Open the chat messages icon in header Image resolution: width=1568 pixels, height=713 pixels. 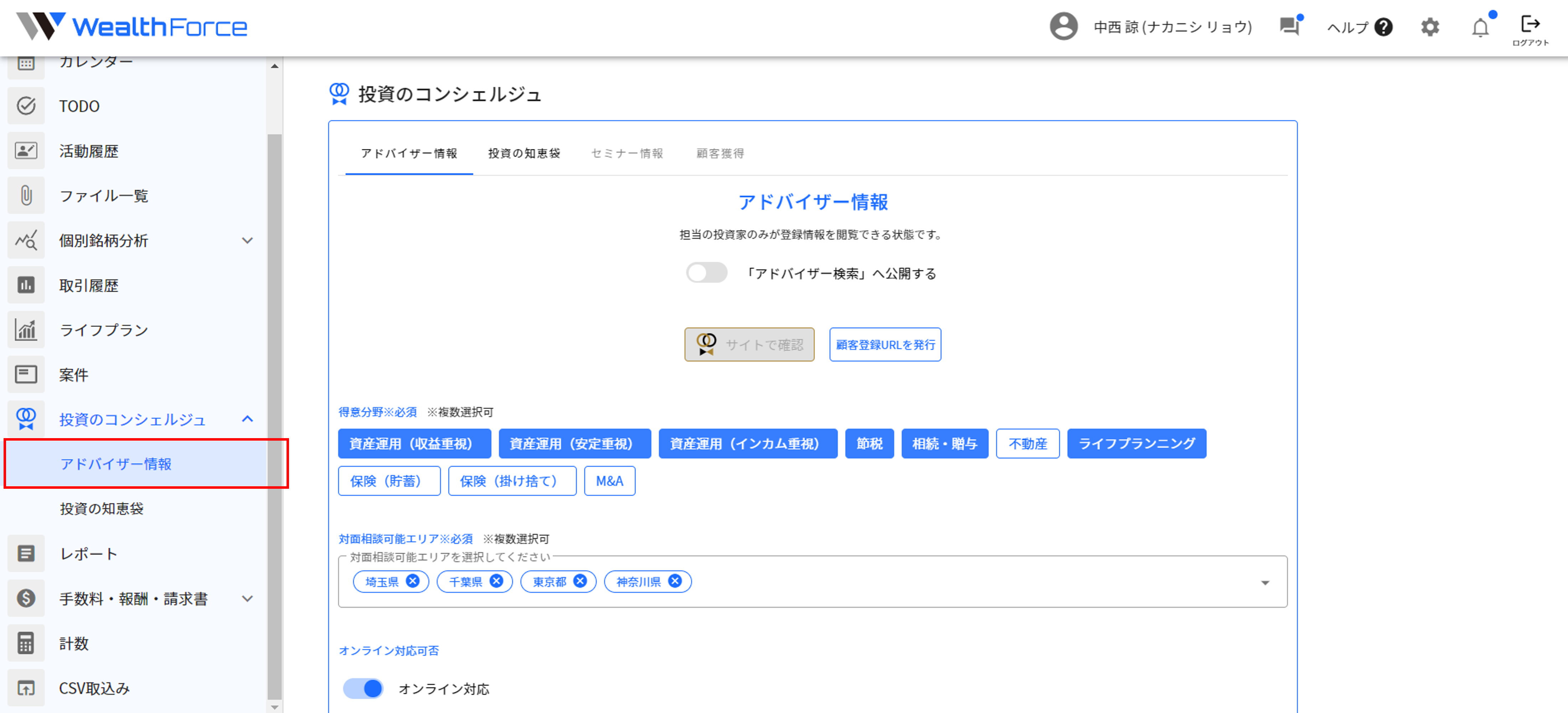[x=1289, y=27]
